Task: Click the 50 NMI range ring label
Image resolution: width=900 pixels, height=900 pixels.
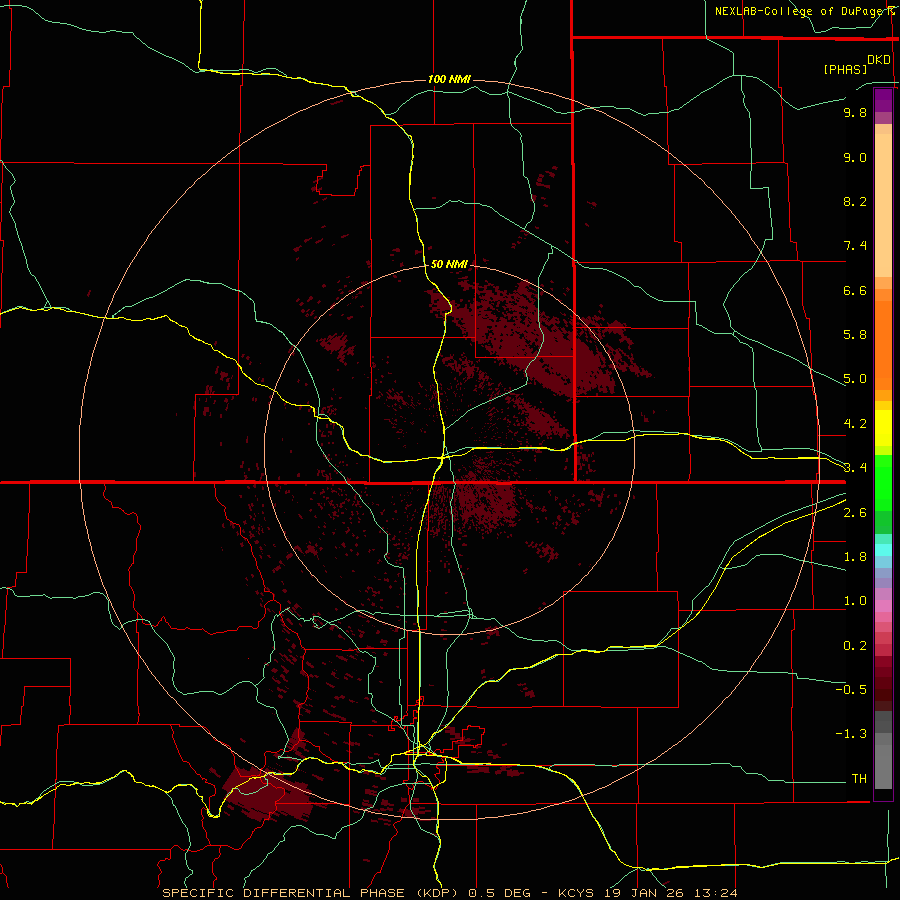Action: coord(449,264)
